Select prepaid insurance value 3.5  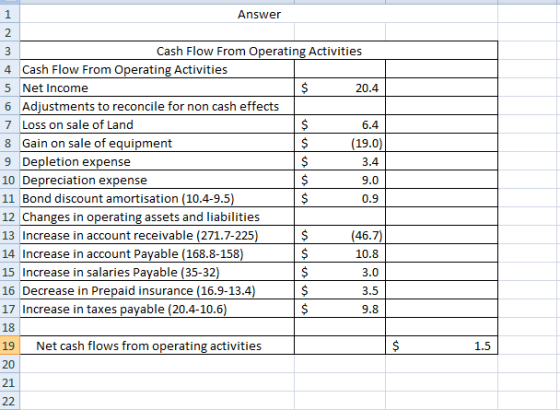click(340, 290)
